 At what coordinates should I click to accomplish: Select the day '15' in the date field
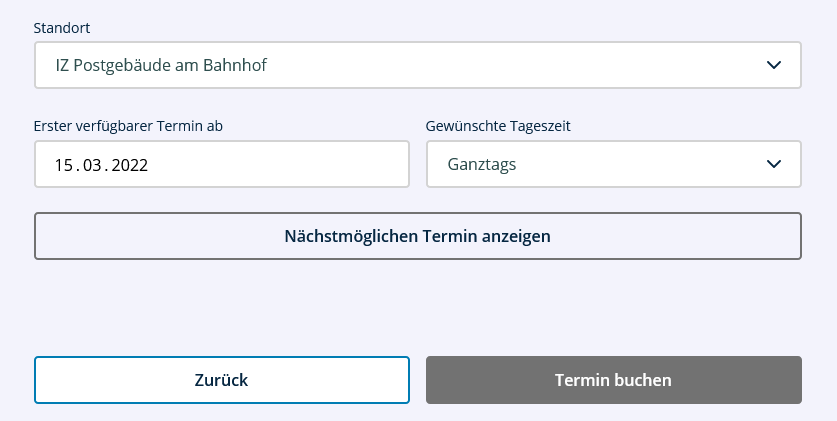pos(65,165)
